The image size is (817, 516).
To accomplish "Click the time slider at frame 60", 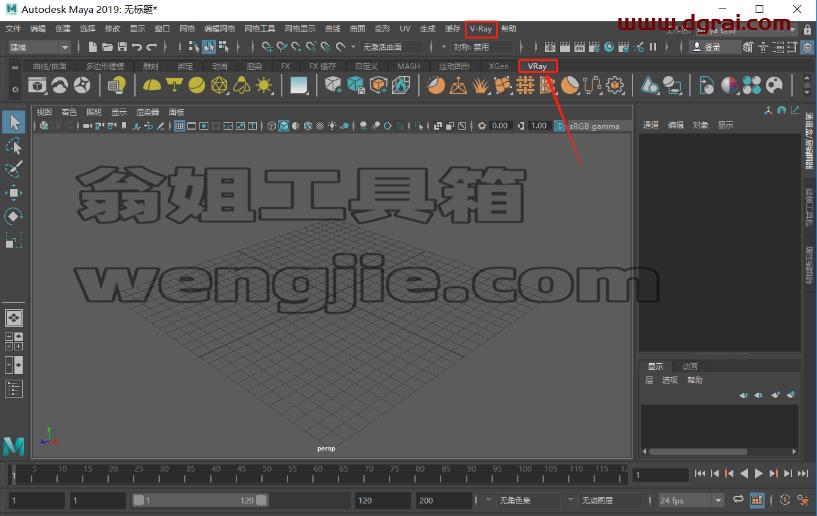I will click(317, 474).
